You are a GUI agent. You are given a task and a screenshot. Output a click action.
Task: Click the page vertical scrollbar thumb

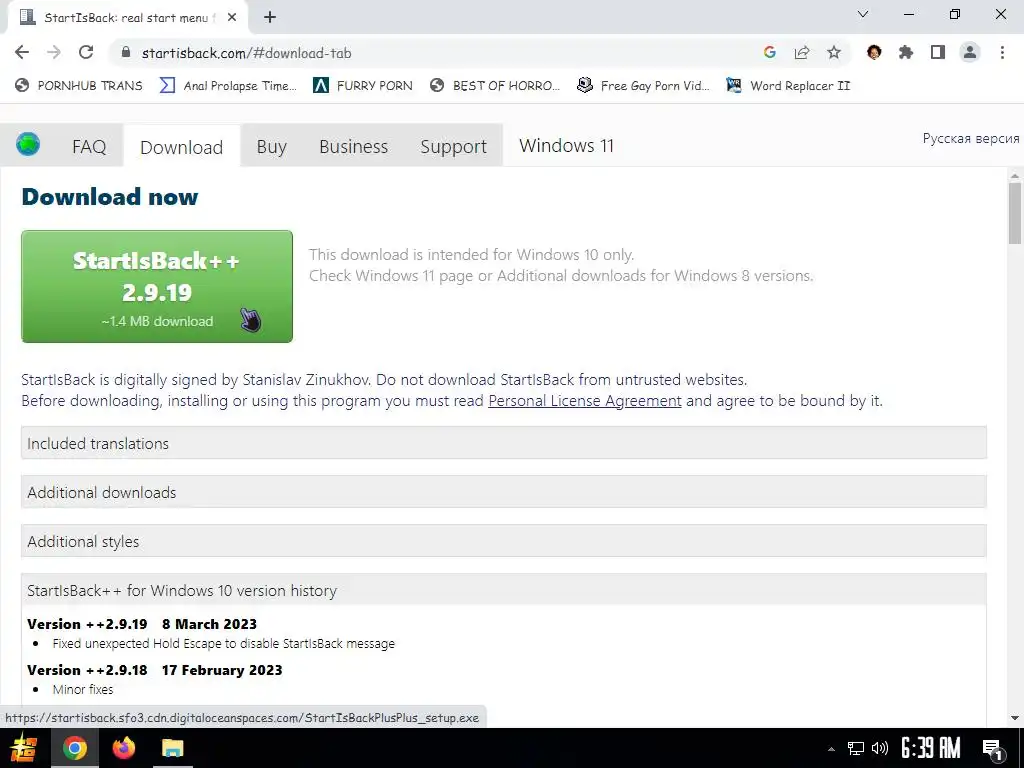coord(1014,214)
